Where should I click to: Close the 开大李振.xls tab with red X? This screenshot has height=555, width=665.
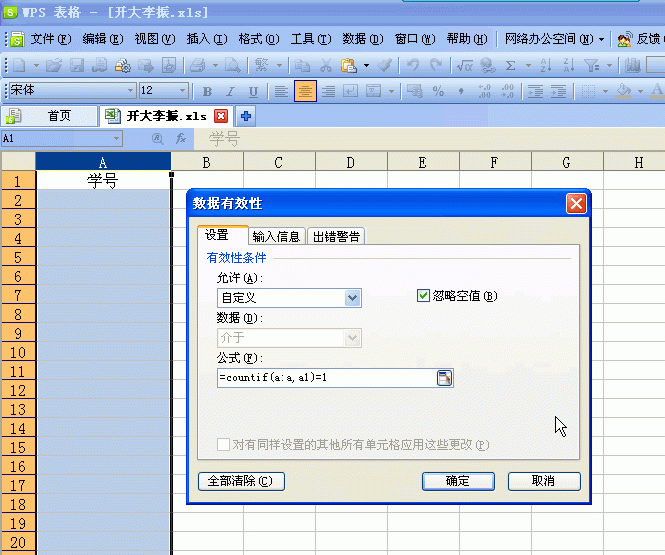[221, 116]
